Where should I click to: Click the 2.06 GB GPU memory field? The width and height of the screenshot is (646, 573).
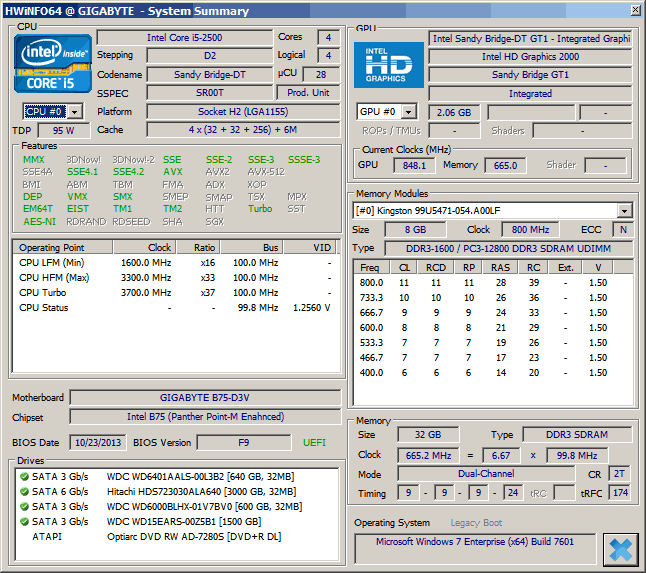(454, 112)
